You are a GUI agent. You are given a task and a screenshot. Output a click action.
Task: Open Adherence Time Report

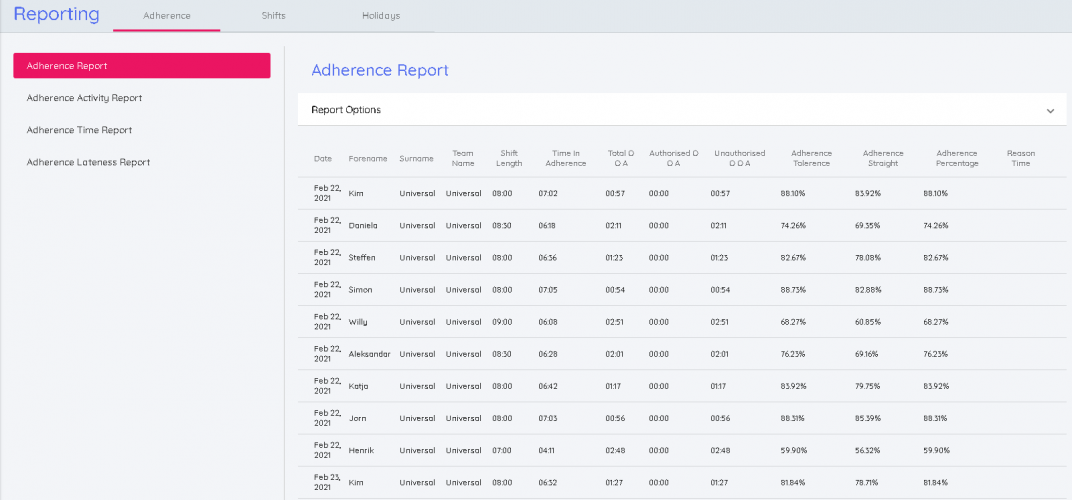click(x=79, y=130)
